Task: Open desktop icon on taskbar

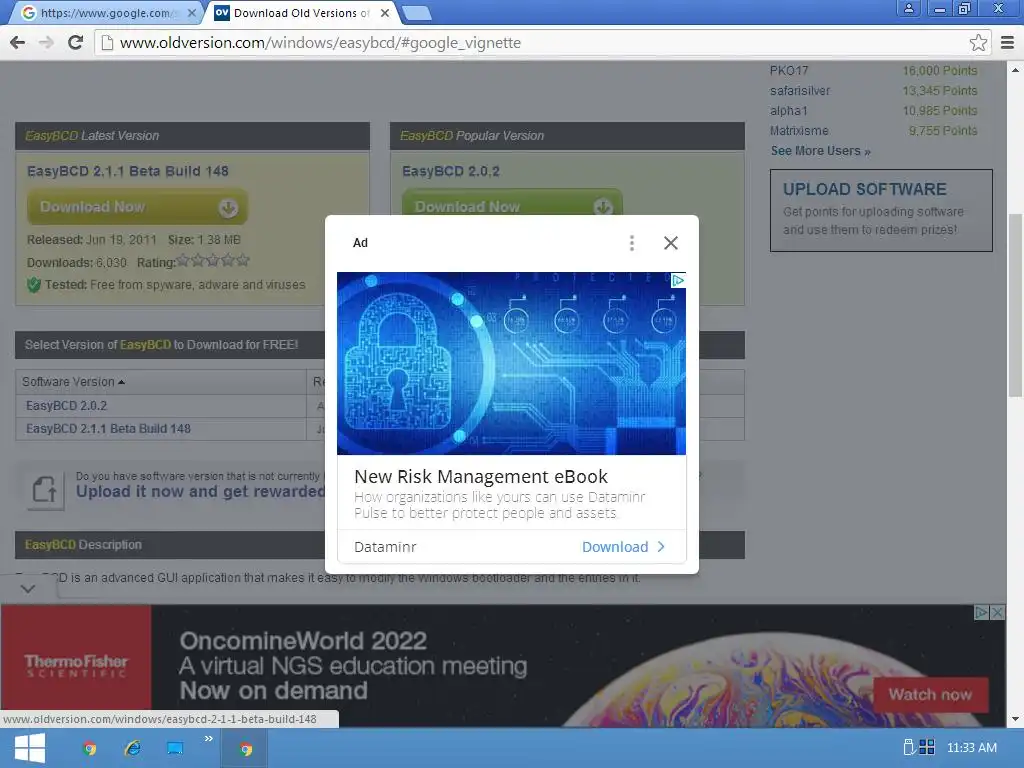Action: (x=175, y=748)
